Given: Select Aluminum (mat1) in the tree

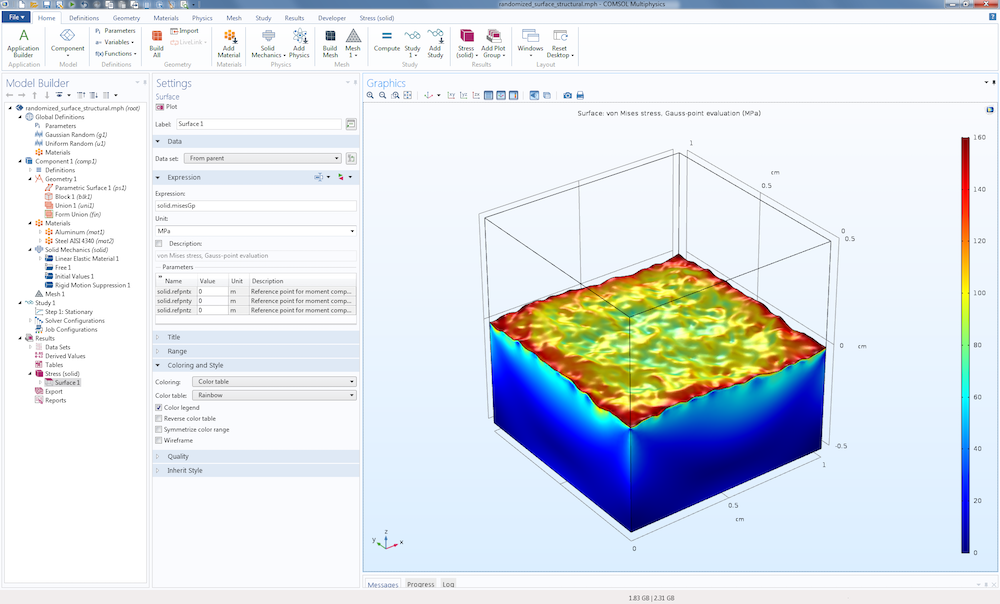Looking at the screenshot, I should tap(75, 232).
